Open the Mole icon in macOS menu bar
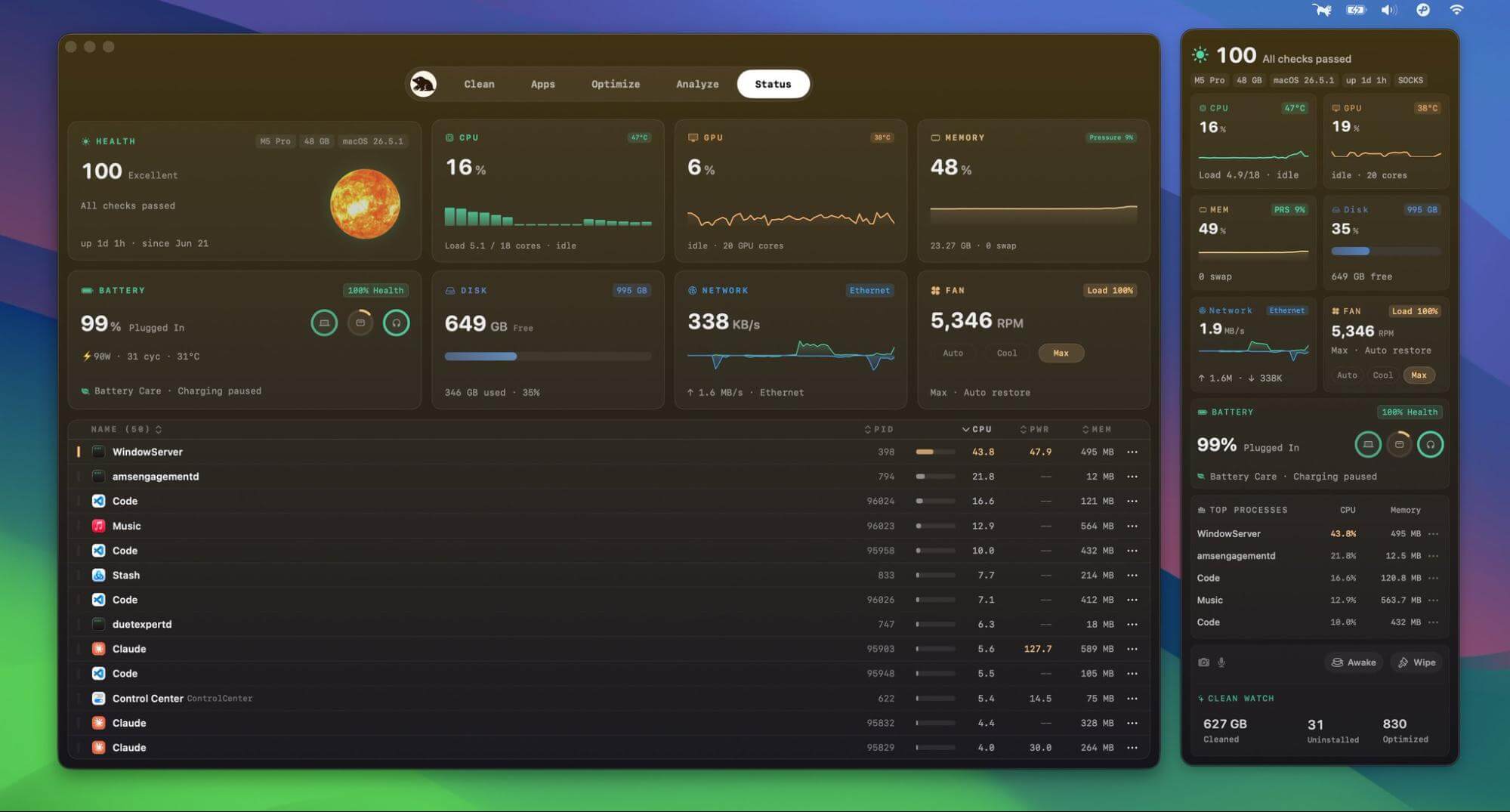The width and height of the screenshot is (1510, 812). coord(1321,10)
